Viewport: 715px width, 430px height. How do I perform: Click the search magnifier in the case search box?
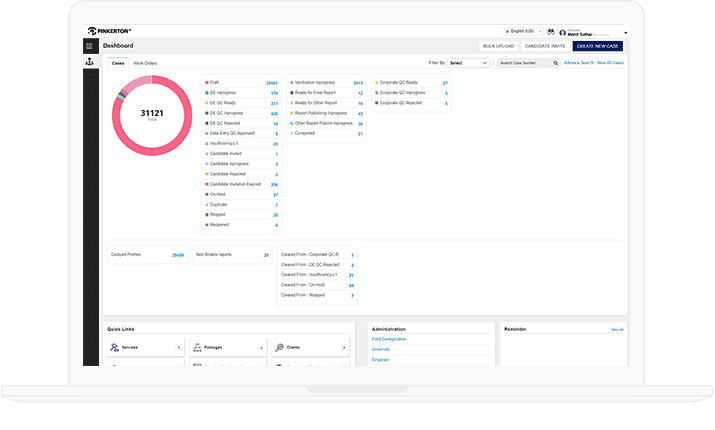pyautogui.click(x=555, y=63)
